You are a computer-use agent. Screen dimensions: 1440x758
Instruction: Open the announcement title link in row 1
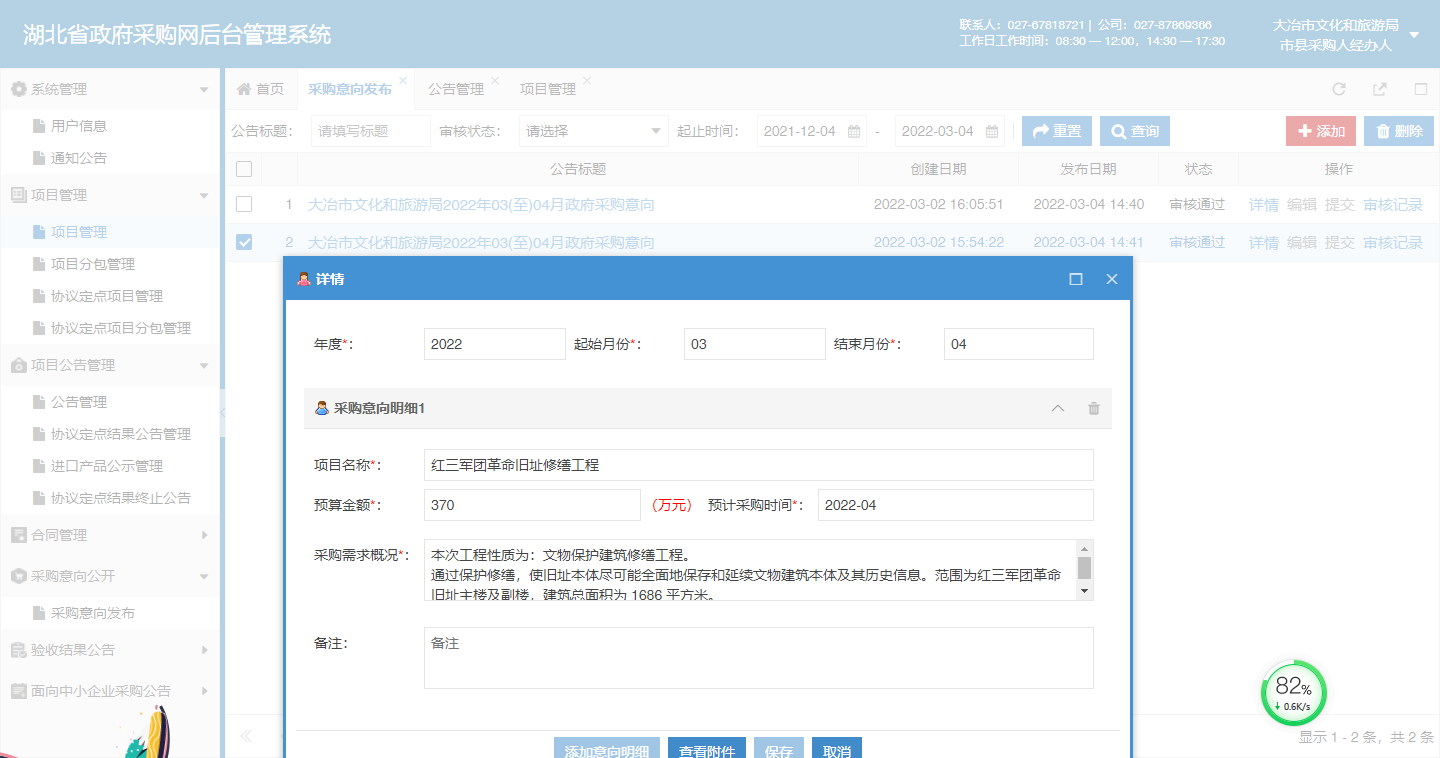click(481, 205)
